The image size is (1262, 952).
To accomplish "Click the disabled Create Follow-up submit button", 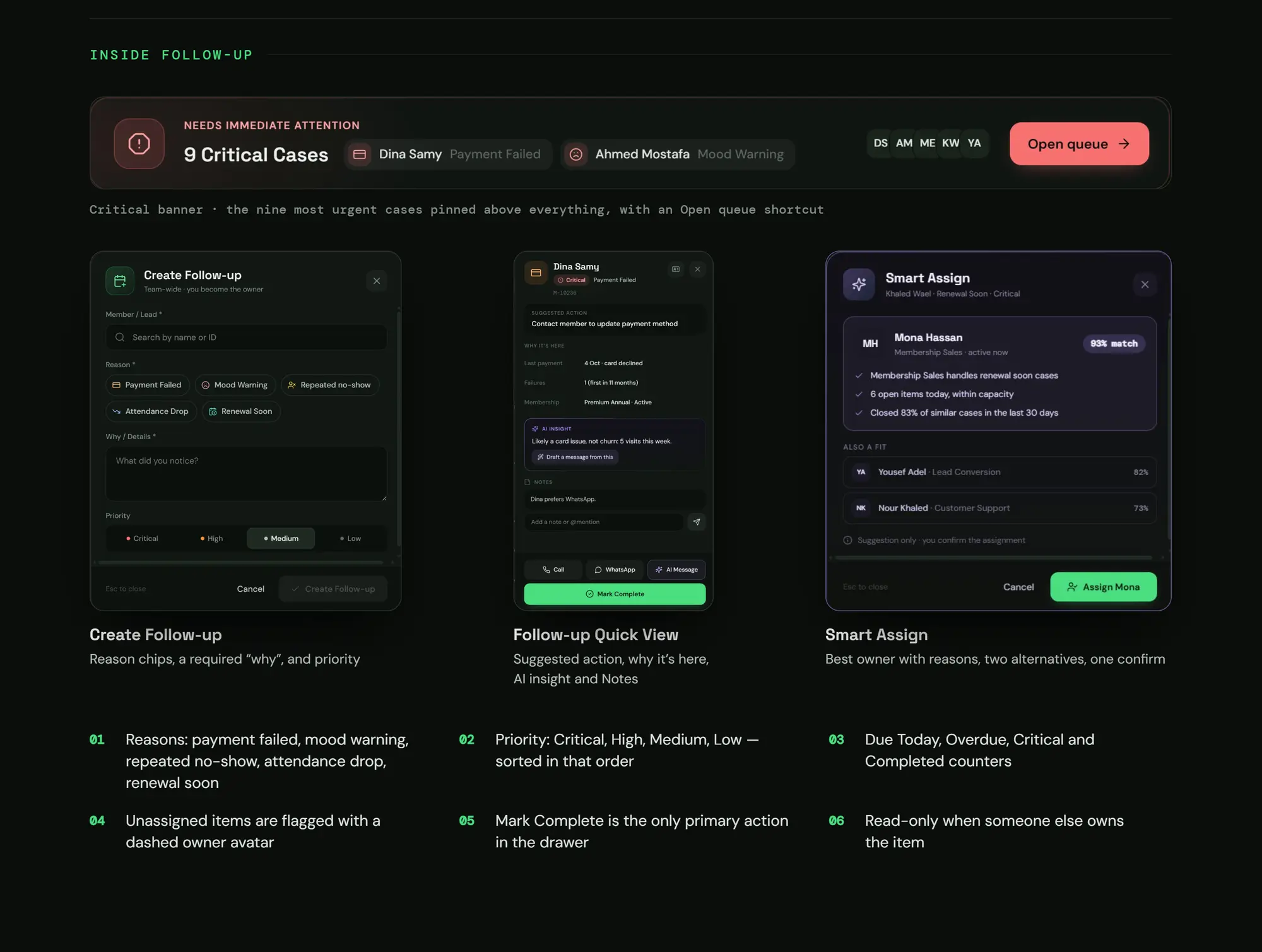I will pyautogui.click(x=333, y=589).
